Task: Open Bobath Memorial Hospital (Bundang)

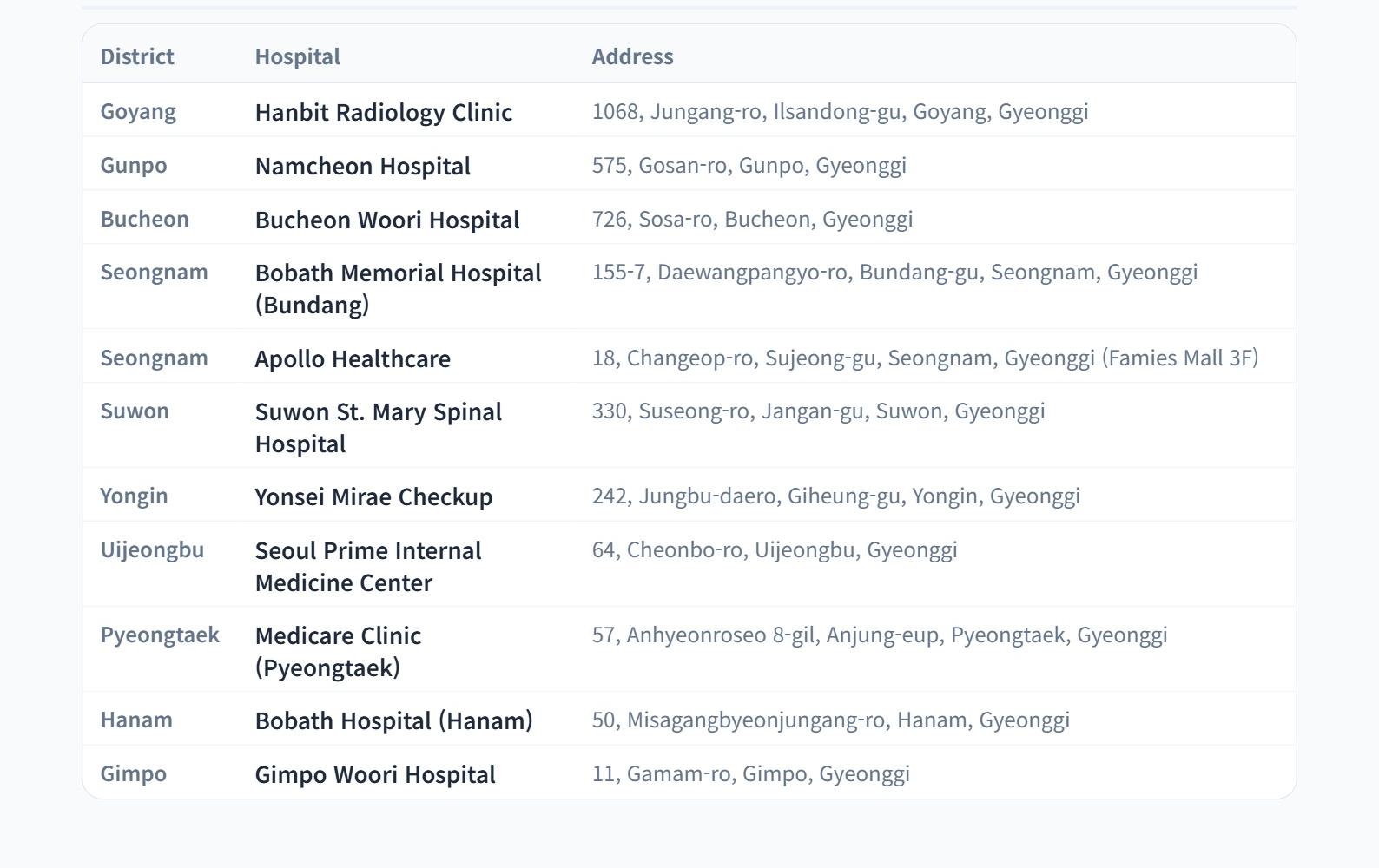Action: click(398, 288)
